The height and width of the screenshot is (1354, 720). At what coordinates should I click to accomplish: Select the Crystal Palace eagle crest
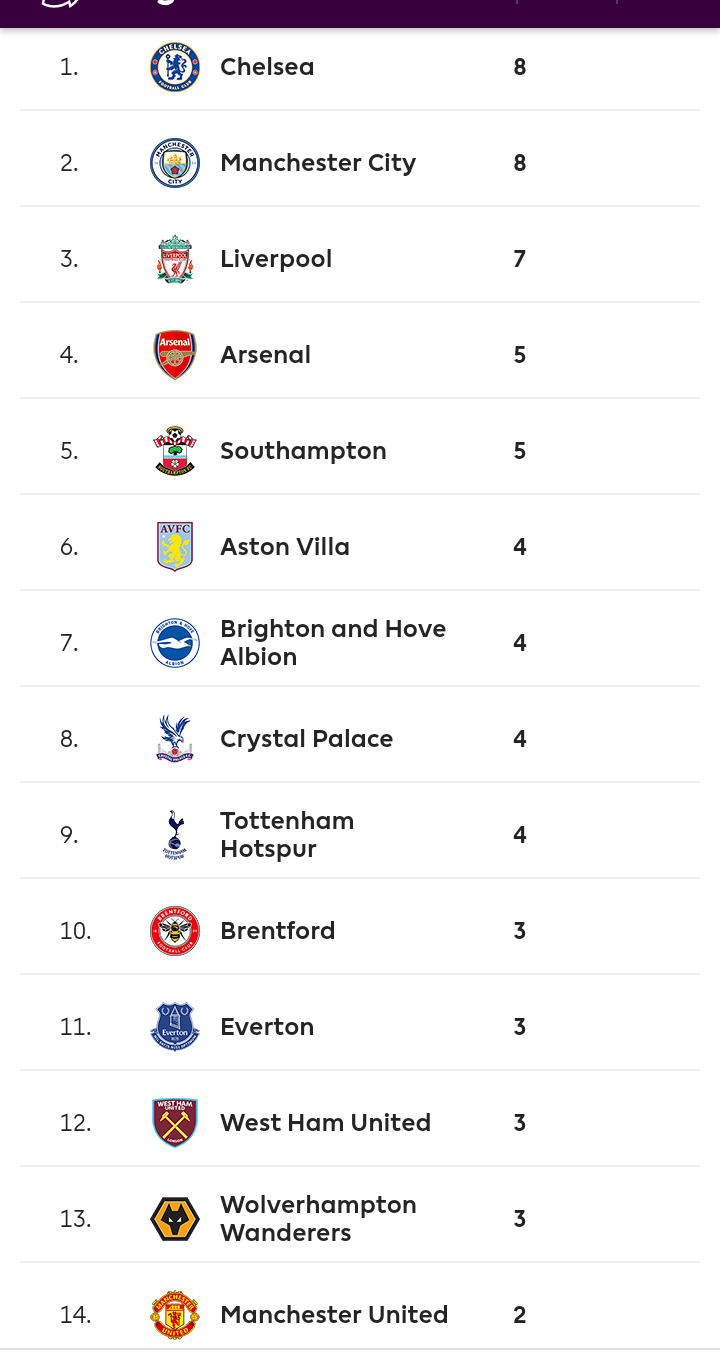pyautogui.click(x=175, y=739)
